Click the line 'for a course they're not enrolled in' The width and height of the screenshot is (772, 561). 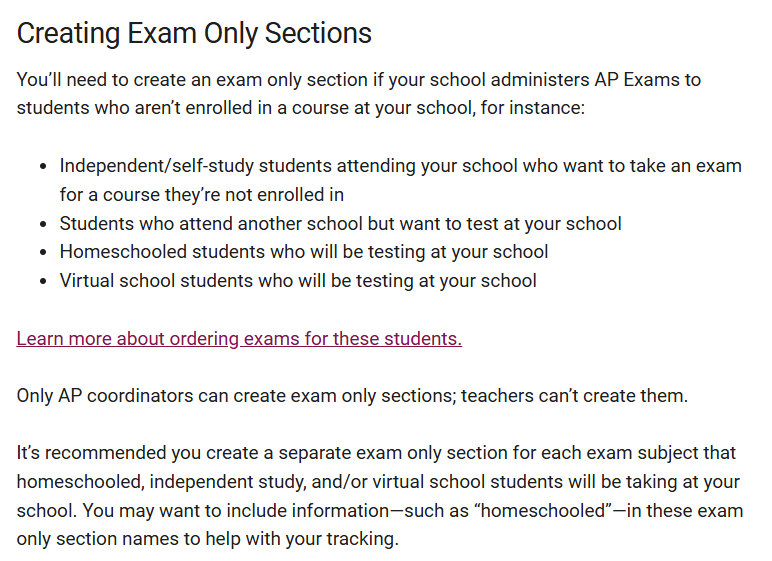coord(201,195)
